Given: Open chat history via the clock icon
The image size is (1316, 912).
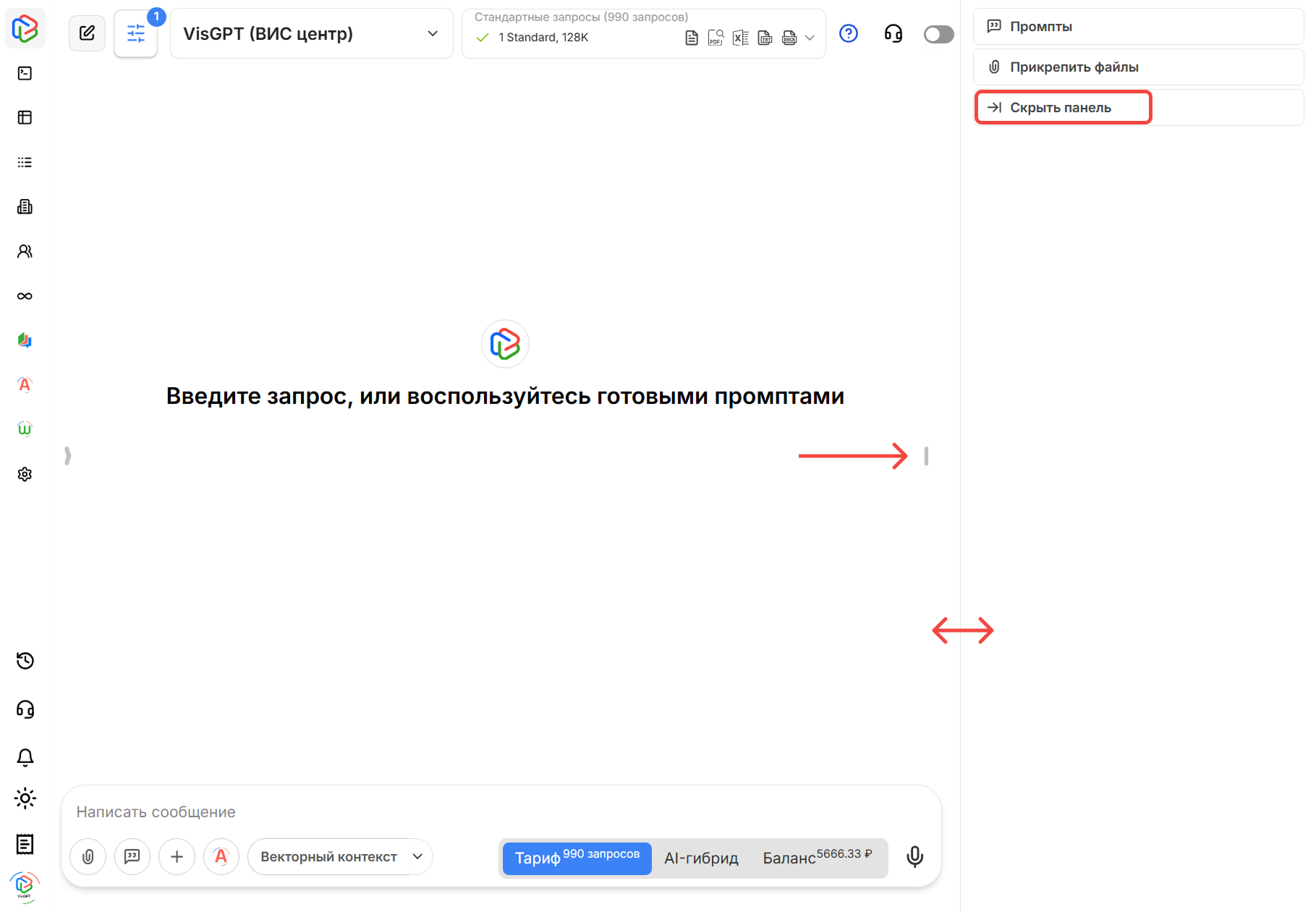Looking at the screenshot, I should click(x=25, y=661).
